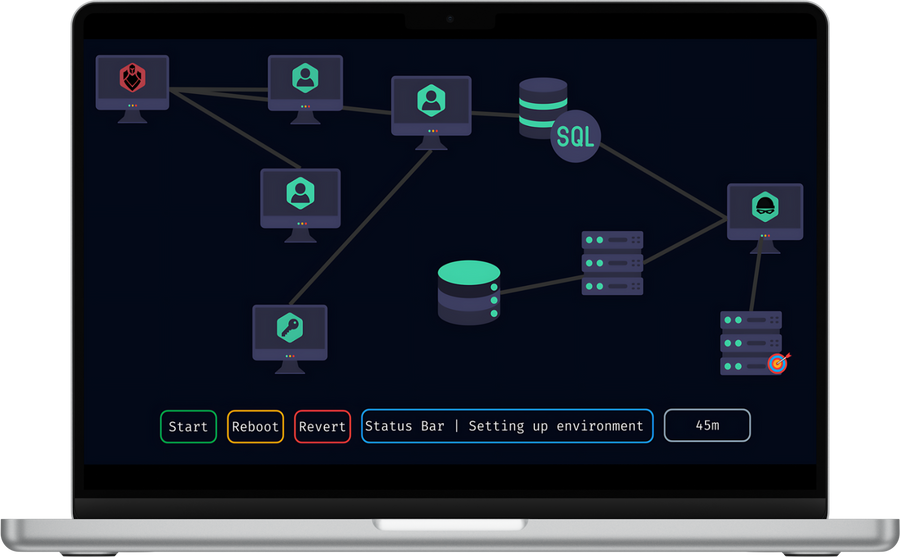900x557 pixels.
Task: Select server rack connected to database cylinder
Action: pos(612,263)
